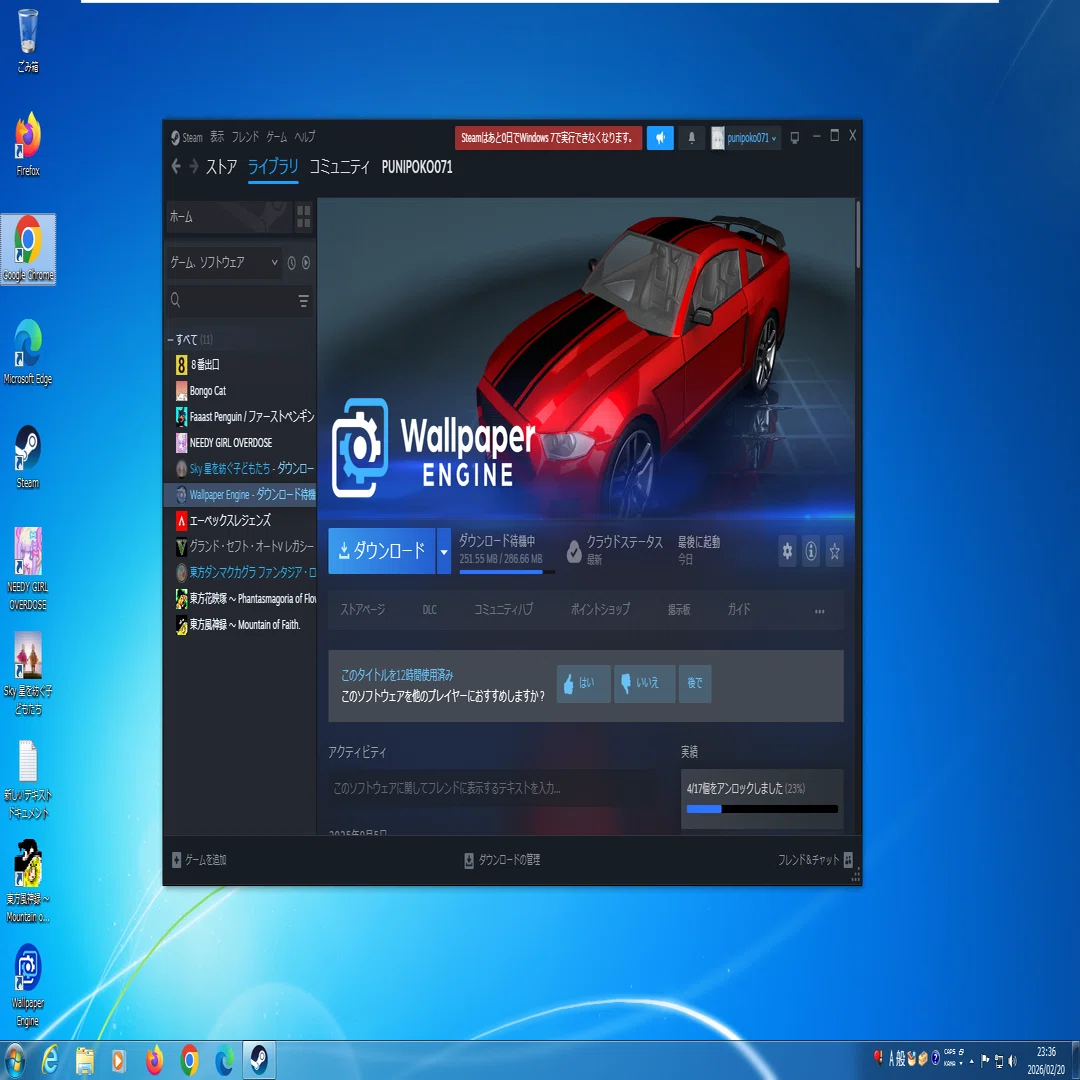The height and width of the screenshot is (1080, 1080).
Task: Open the ガイド link
Action: (x=738, y=610)
